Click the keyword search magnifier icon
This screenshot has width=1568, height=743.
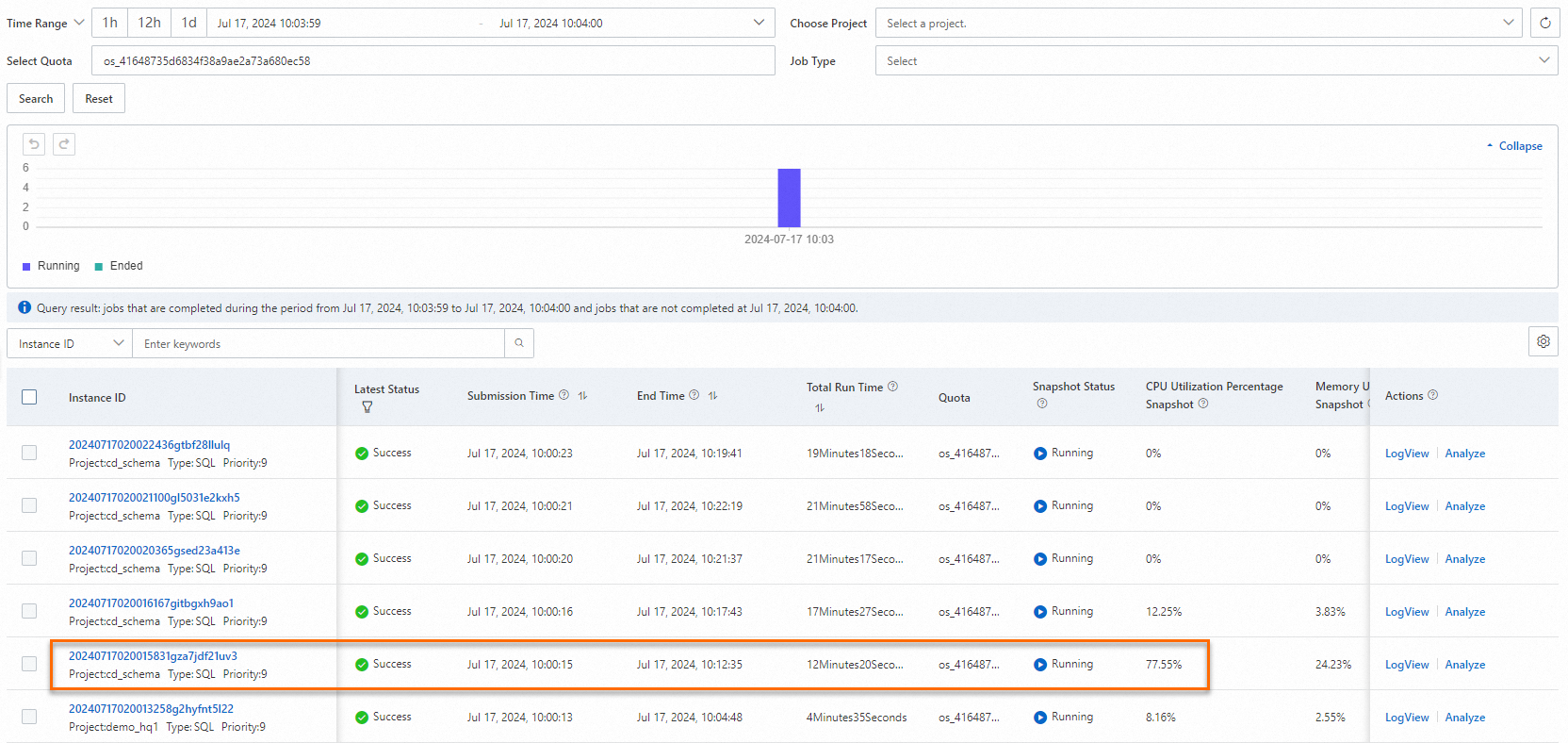(519, 343)
